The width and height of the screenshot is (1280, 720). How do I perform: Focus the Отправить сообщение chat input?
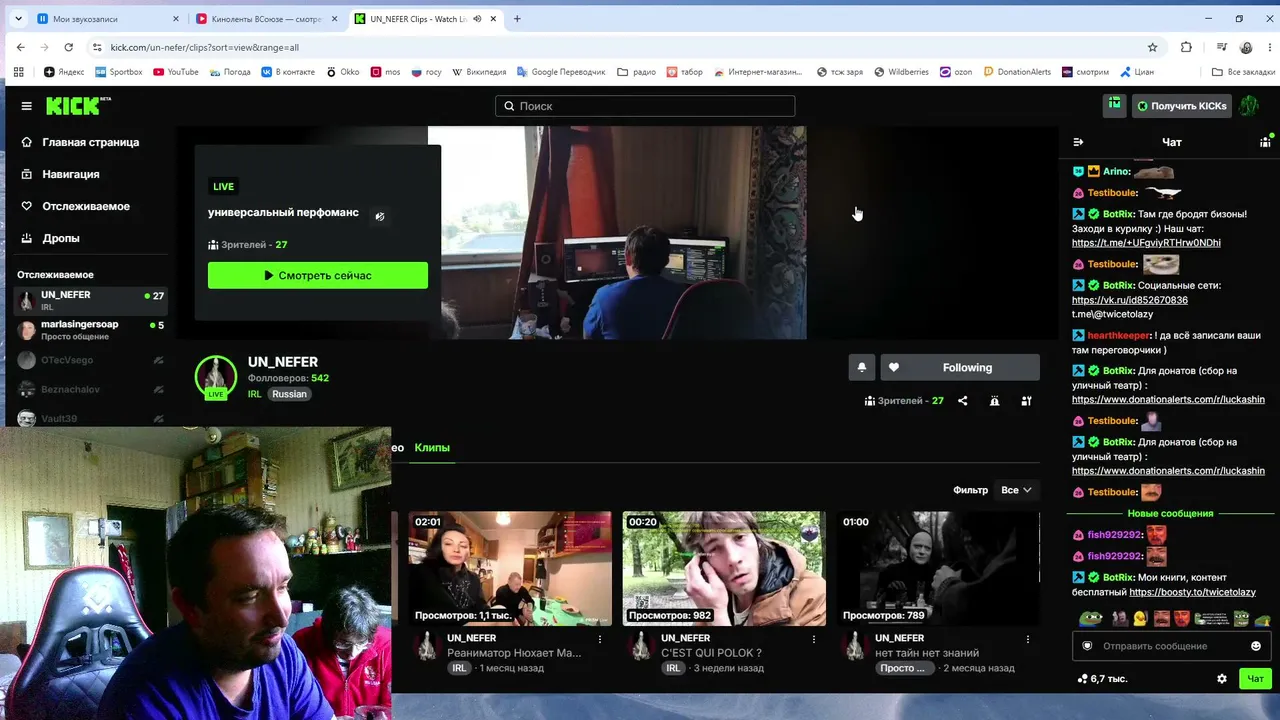coord(1171,646)
